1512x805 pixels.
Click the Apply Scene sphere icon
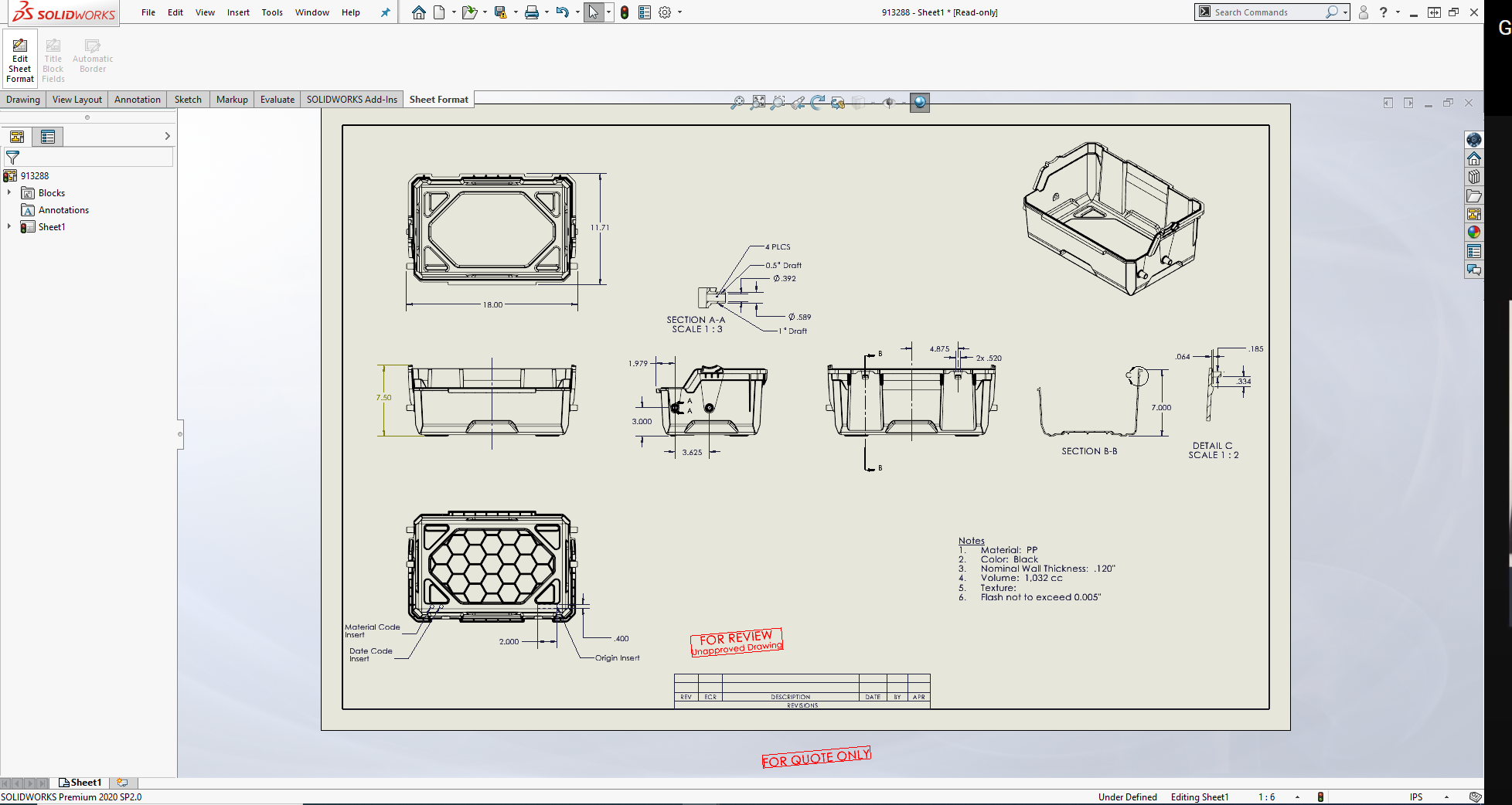pos(920,102)
